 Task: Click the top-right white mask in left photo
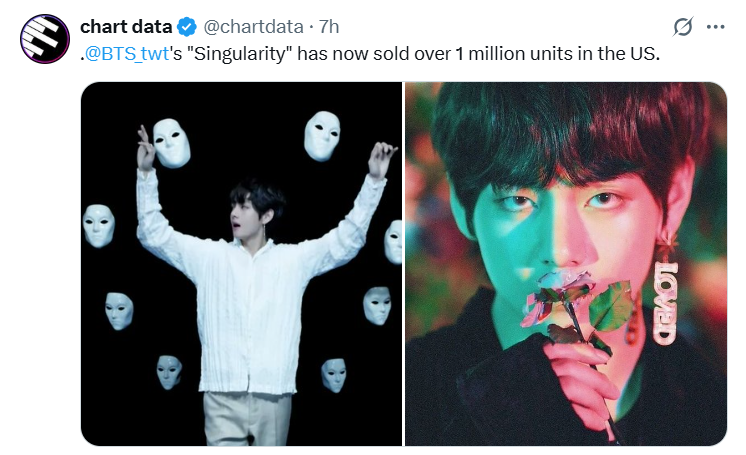(x=322, y=136)
